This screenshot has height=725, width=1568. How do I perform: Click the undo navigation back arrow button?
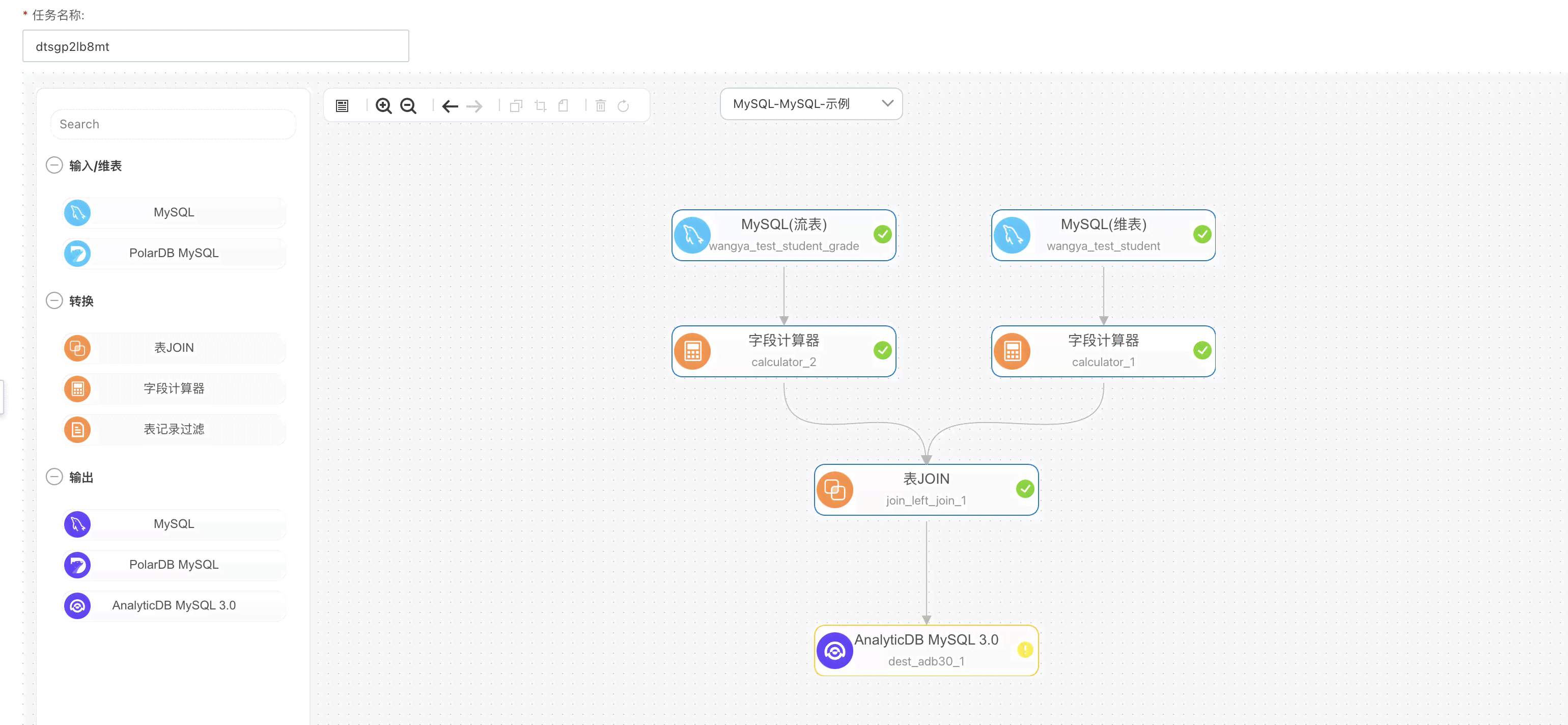point(449,106)
